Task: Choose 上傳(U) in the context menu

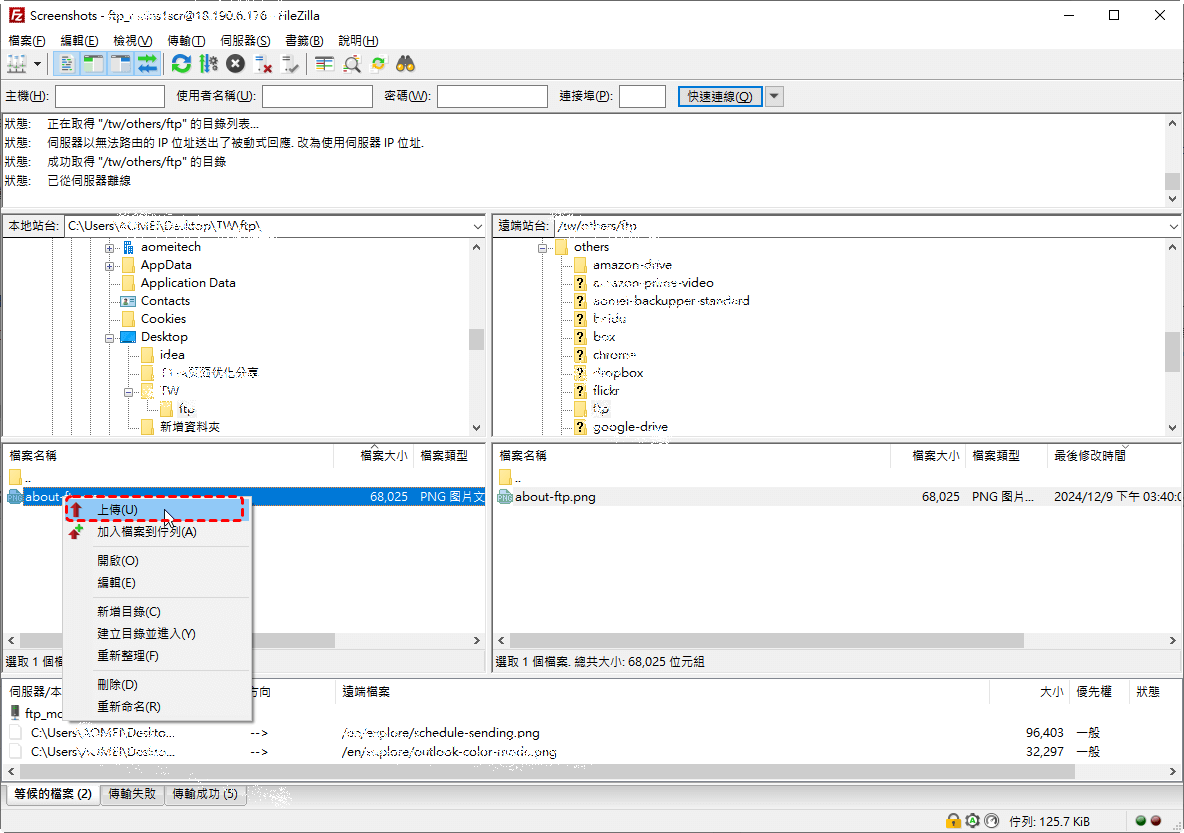Action: point(156,510)
